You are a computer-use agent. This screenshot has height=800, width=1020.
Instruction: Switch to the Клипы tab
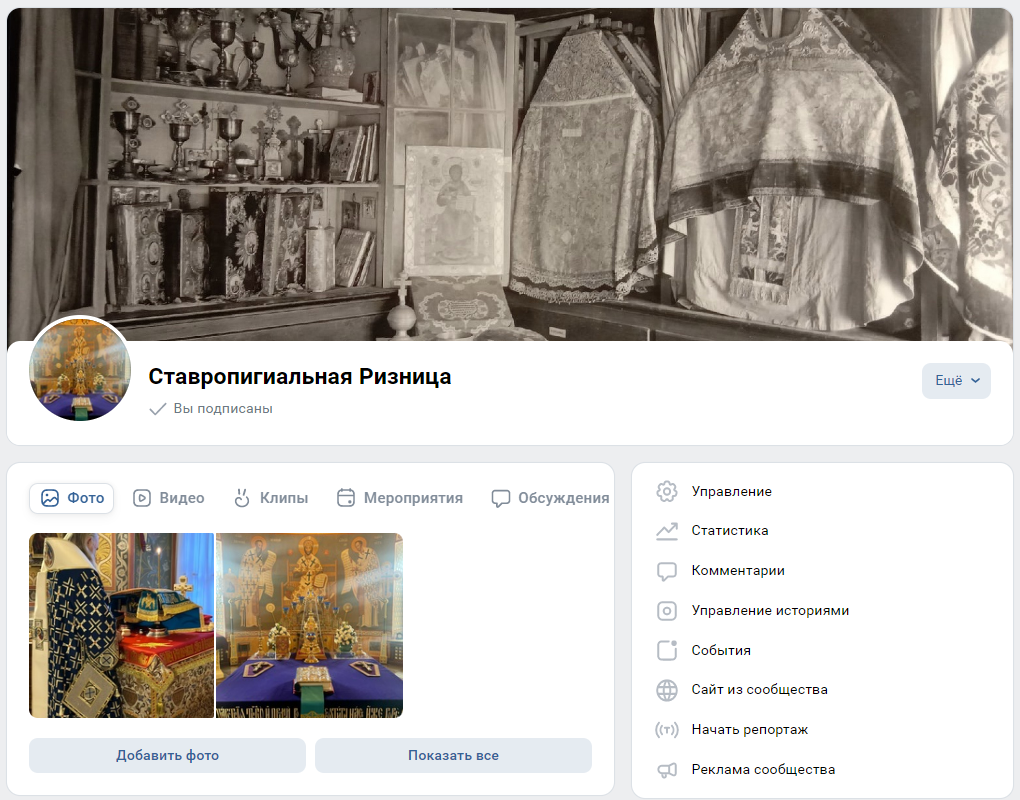[271, 498]
